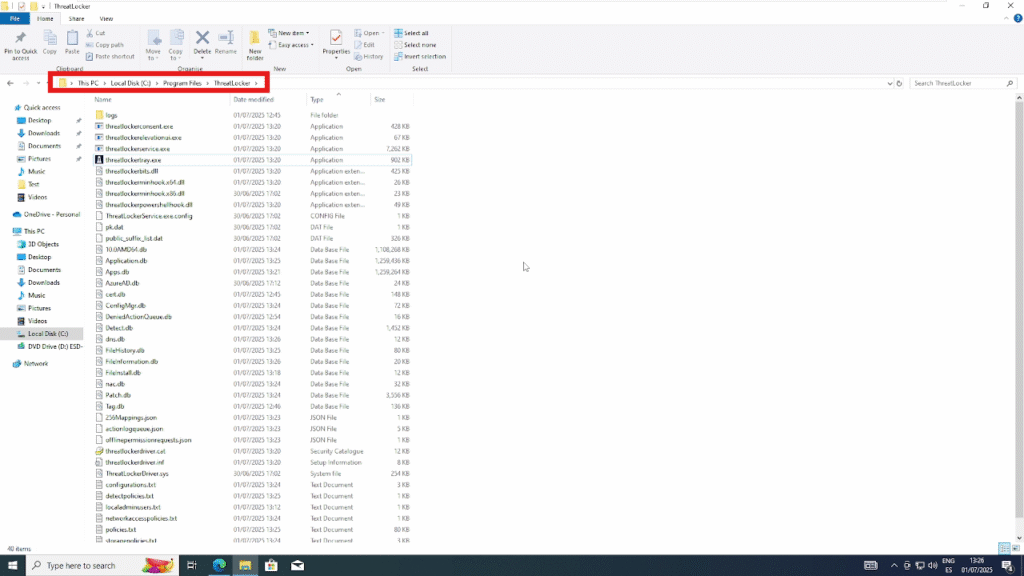Sort by the Size column header
Image resolution: width=1024 pixels, height=576 pixels.
point(391,99)
